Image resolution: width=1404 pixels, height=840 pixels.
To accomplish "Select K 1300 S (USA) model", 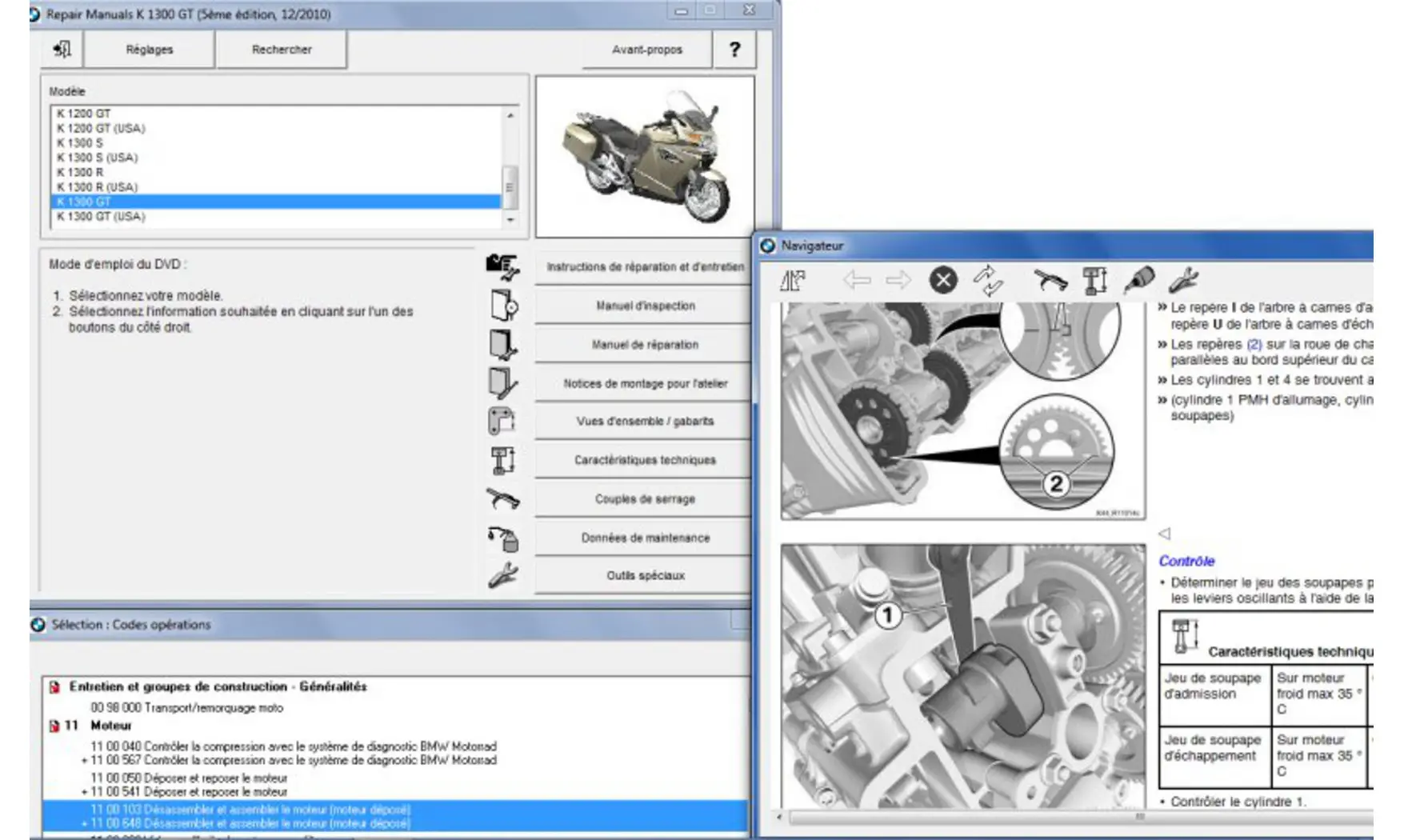I will coord(276,158).
